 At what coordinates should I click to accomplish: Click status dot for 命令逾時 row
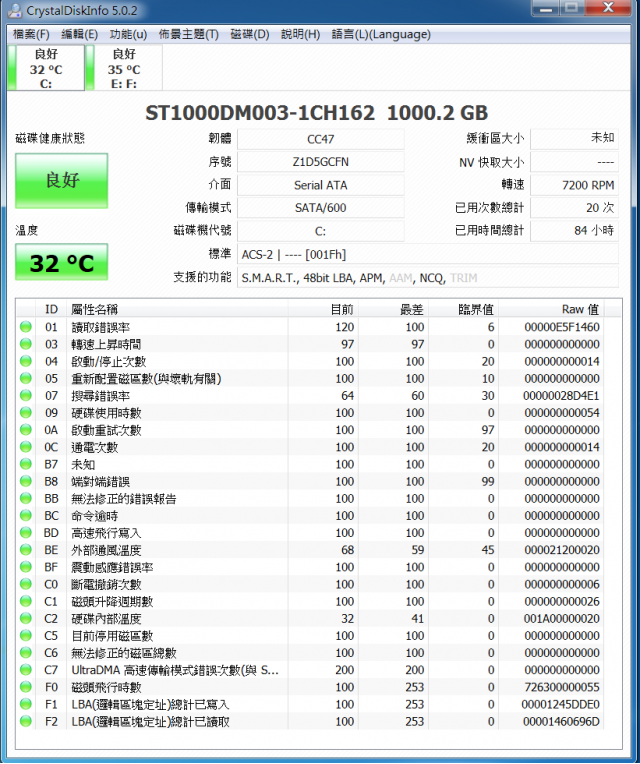point(26,516)
